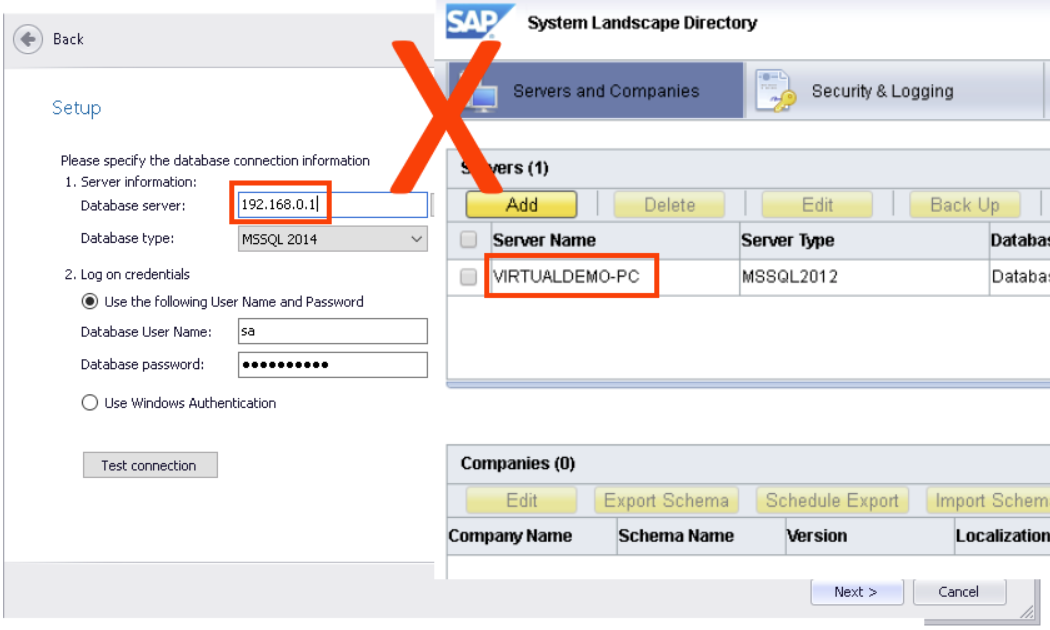1050x630 pixels.
Task: Click the Back label in Setup window
Action: pyautogui.click(x=68, y=40)
